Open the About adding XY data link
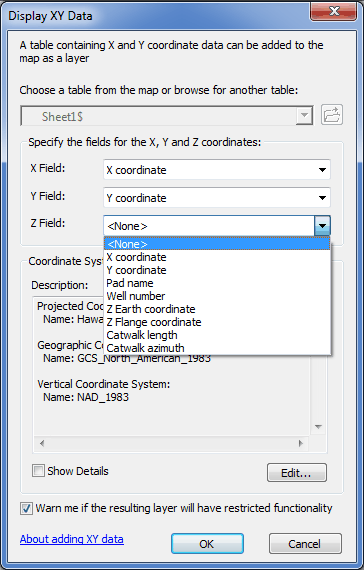The width and height of the screenshot is (364, 570). (x=72, y=539)
